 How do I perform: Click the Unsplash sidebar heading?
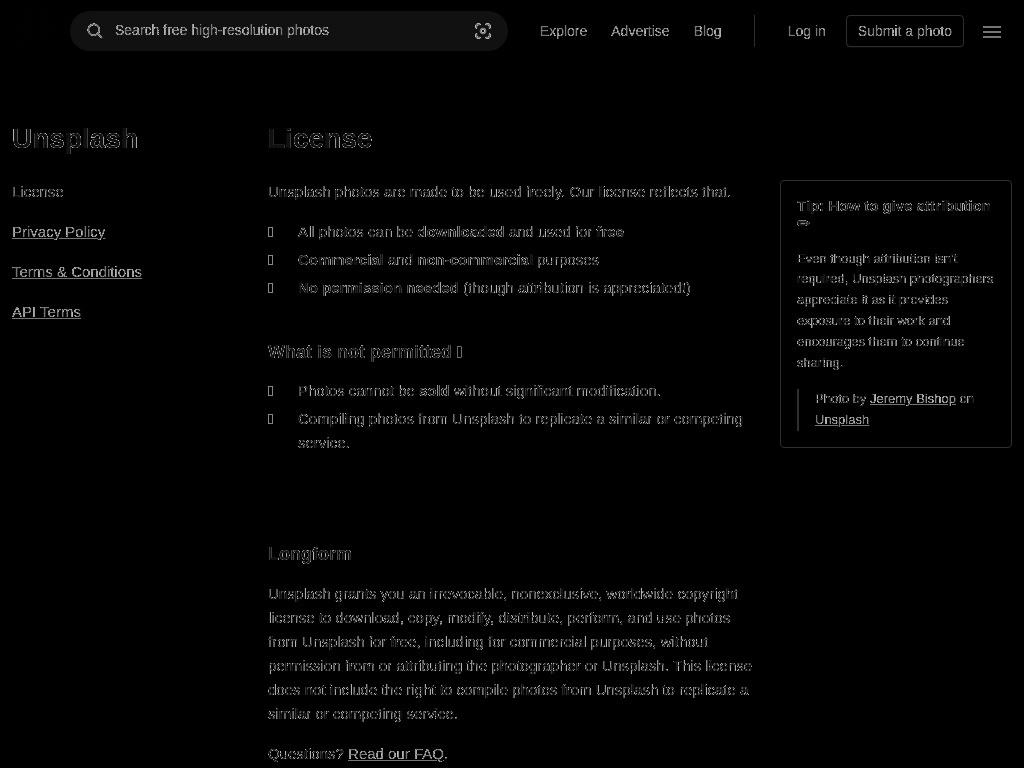pyautogui.click(x=75, y=138)
